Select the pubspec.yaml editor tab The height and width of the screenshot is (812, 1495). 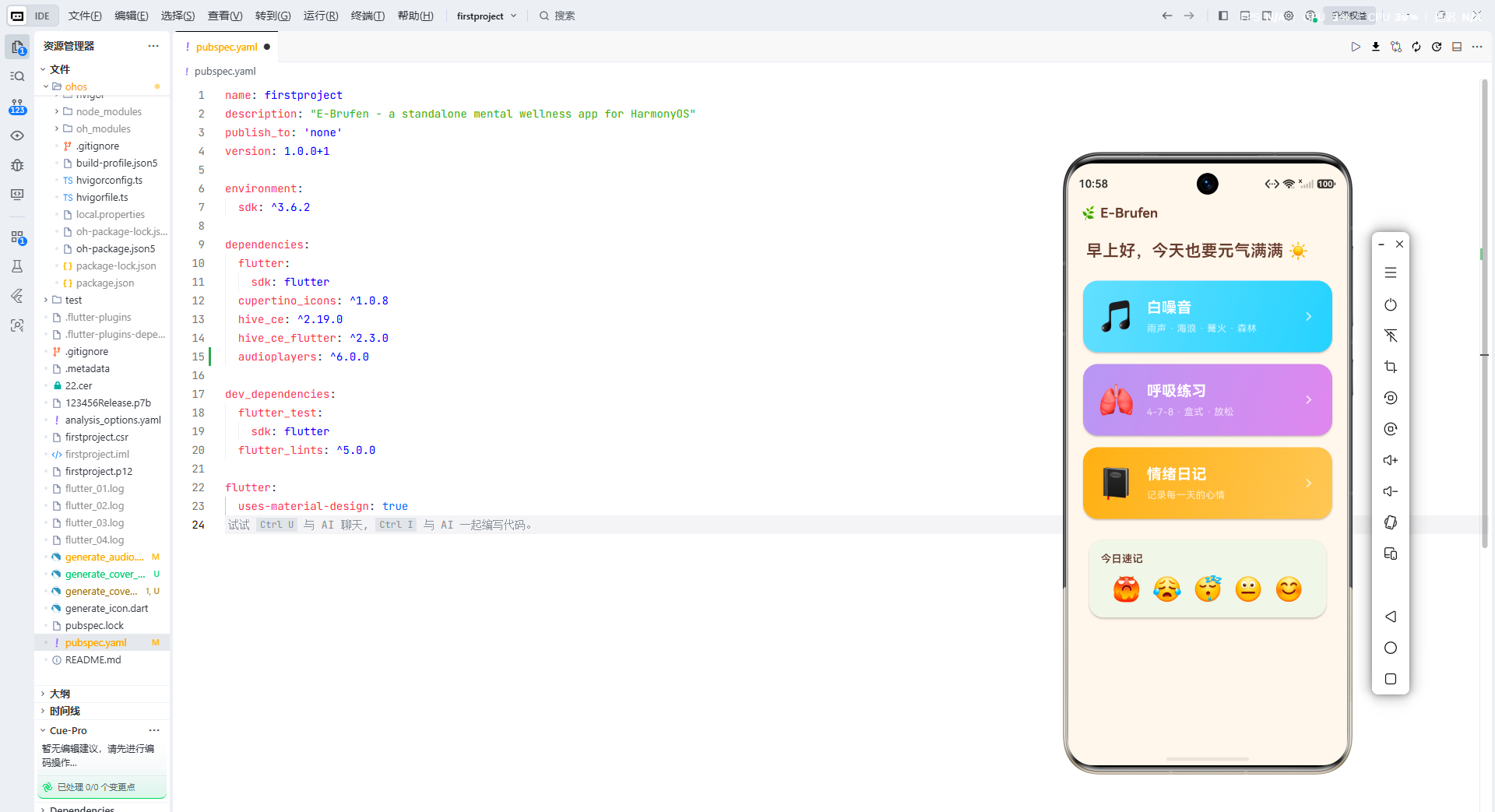(x=227, y=47)
